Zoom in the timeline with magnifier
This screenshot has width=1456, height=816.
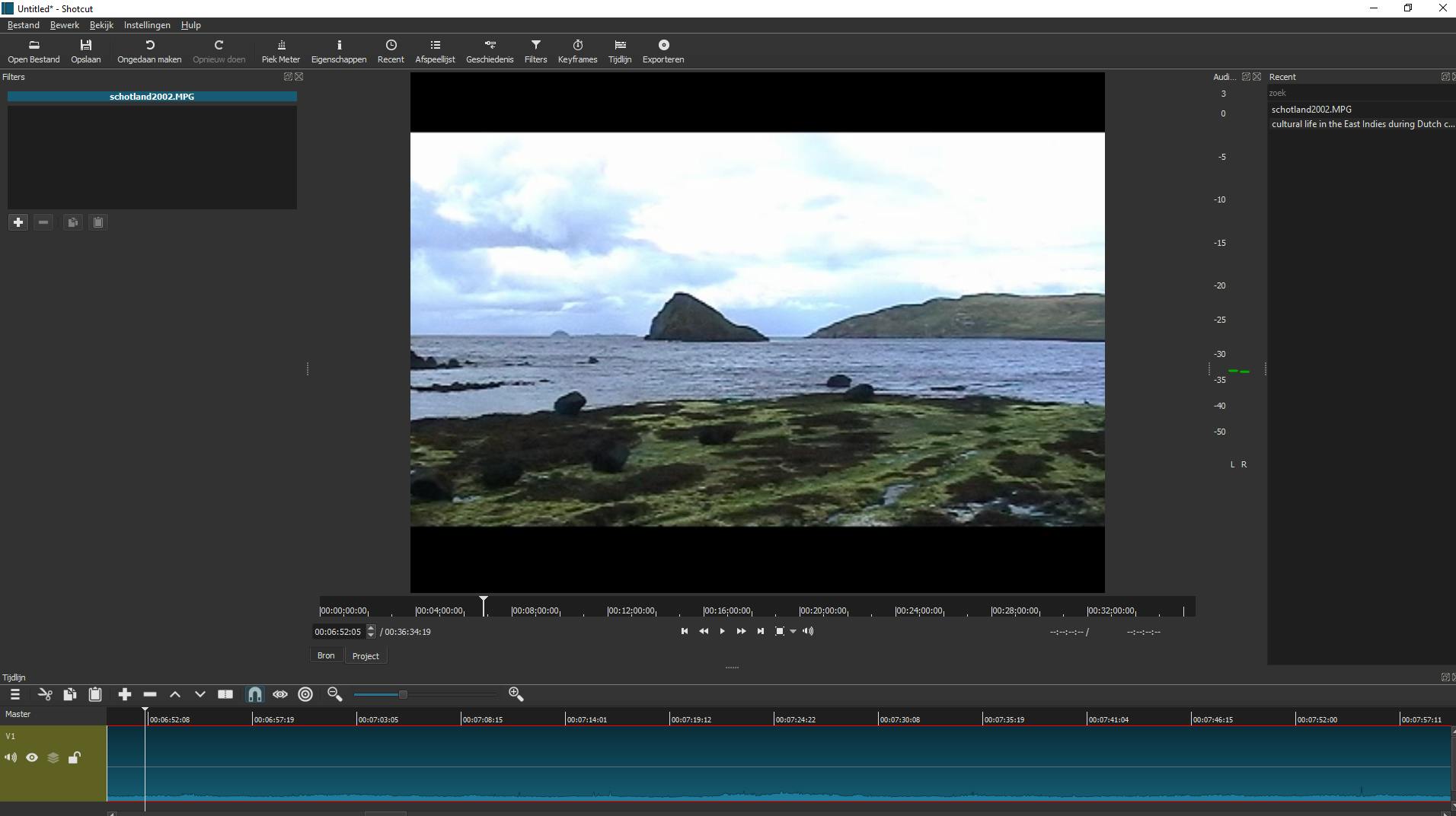pyautogui.click(x=516, y=694)
